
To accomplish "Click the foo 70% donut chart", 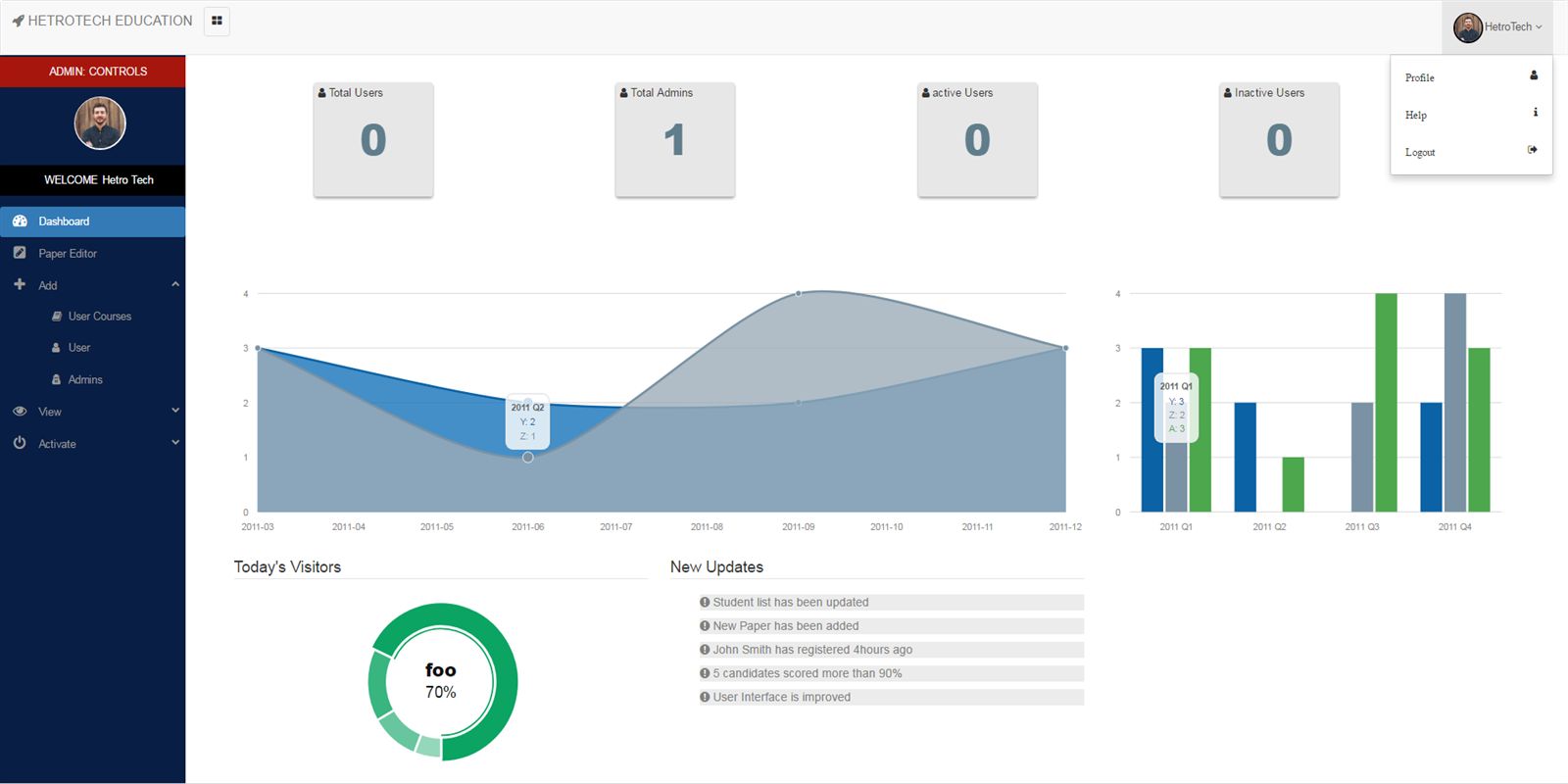I will pos(442,681).
